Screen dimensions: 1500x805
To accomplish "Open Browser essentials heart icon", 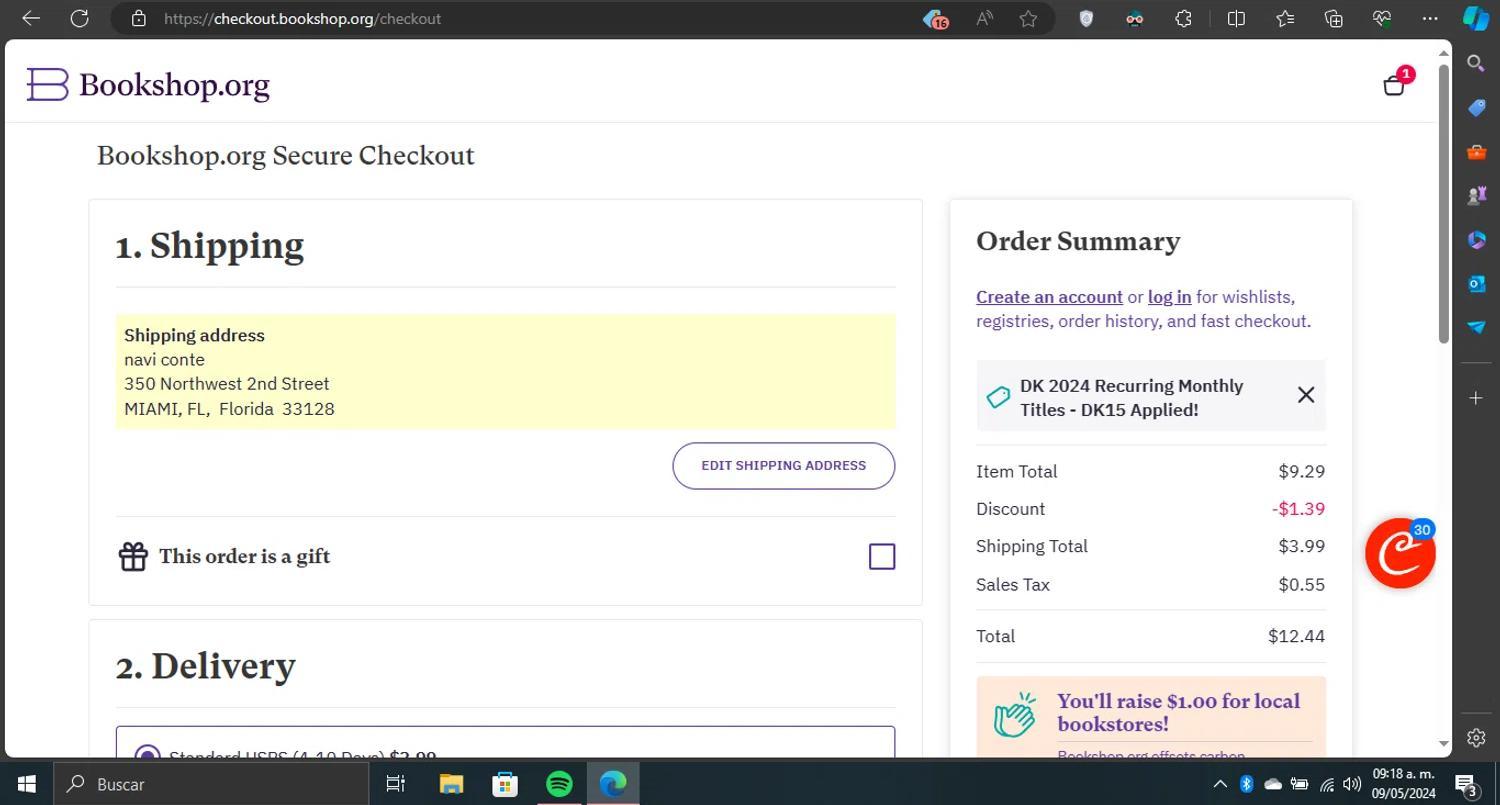I will click(1382, 18).
